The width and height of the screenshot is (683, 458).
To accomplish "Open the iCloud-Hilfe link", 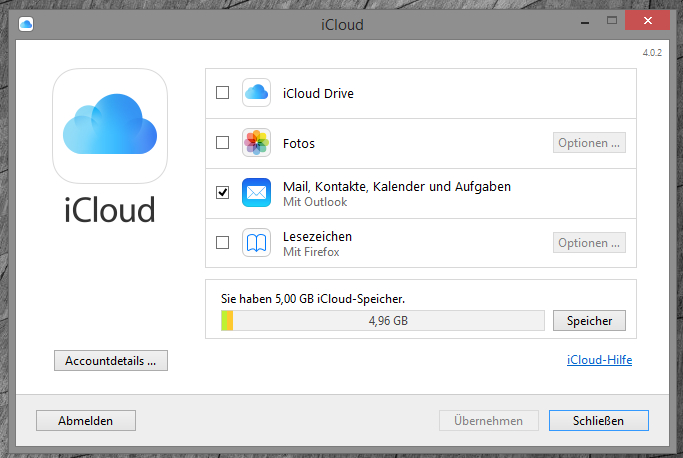I will [x=599, y=360].
